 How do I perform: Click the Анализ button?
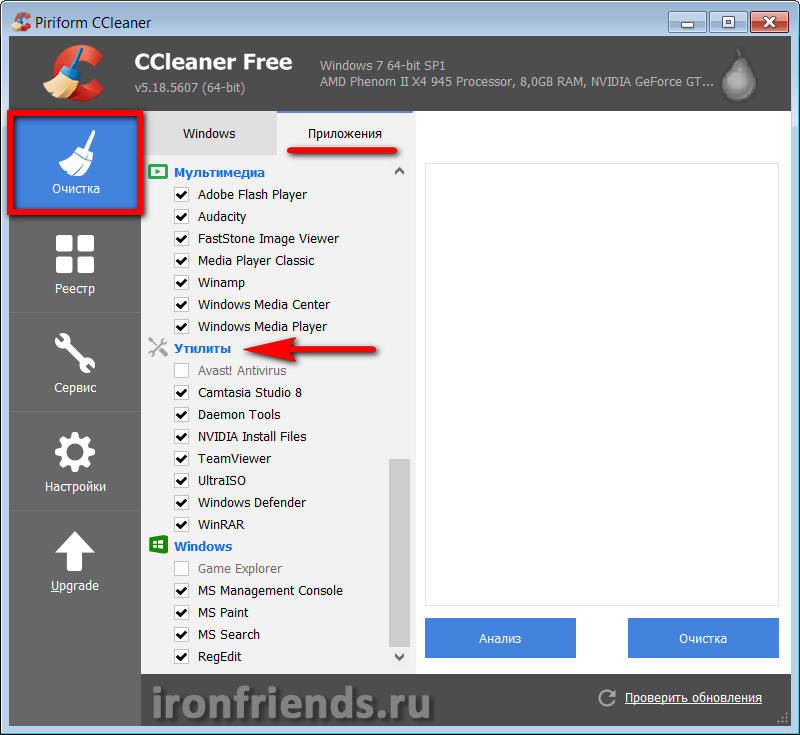(500, 638)
